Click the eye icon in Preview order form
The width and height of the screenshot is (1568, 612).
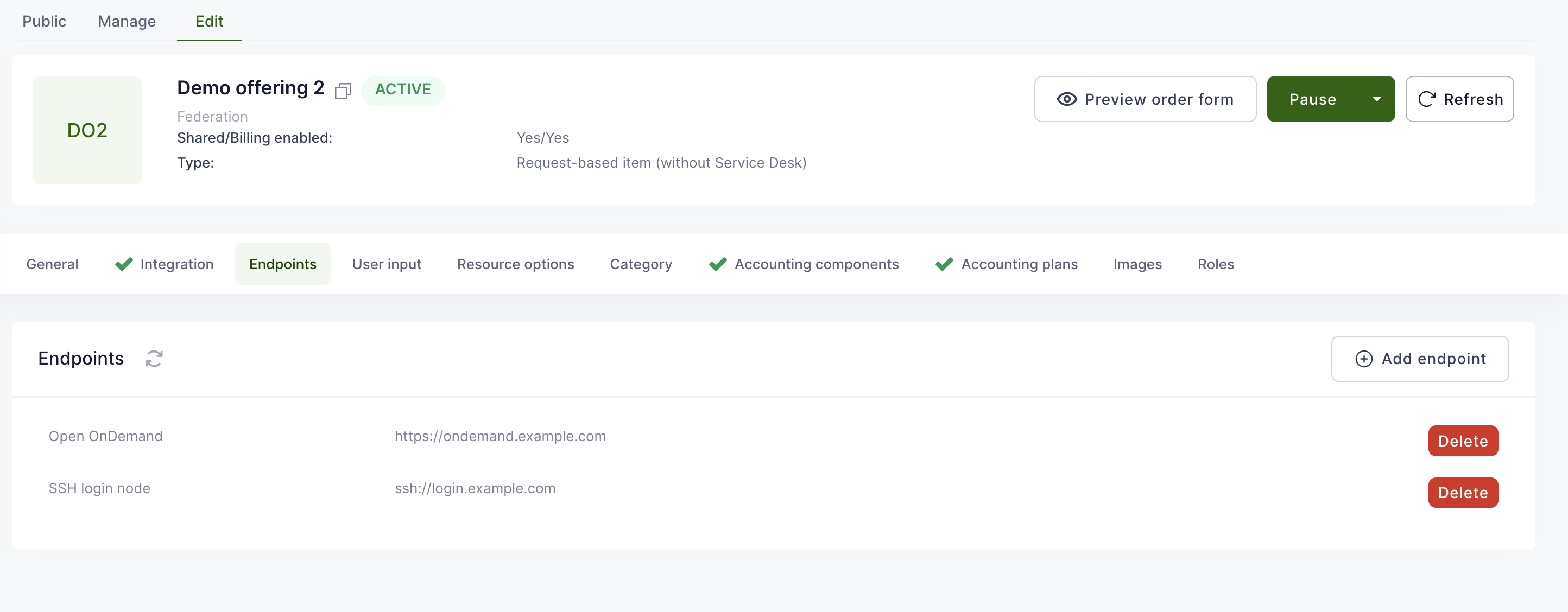pyautogui.click(x=1066, y=99)
